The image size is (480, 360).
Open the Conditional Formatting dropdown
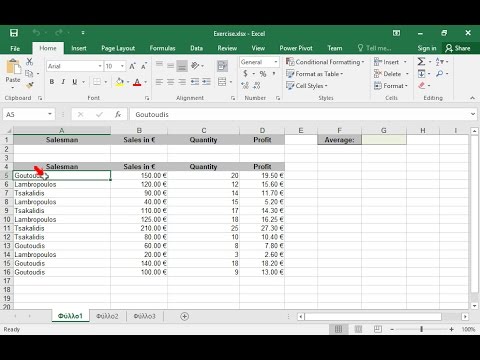tap(325, 62)
